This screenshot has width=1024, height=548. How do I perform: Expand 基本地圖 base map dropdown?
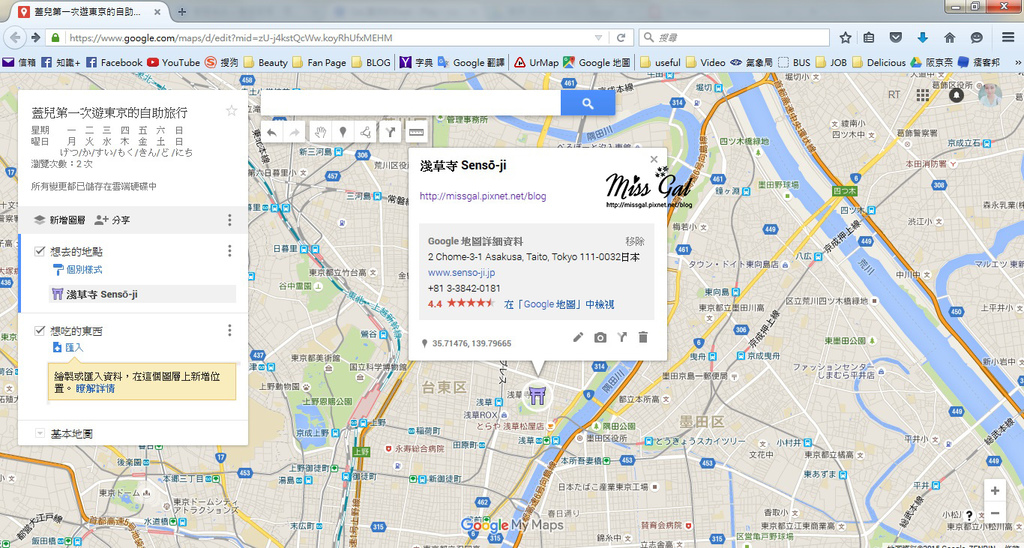[40, 433]
